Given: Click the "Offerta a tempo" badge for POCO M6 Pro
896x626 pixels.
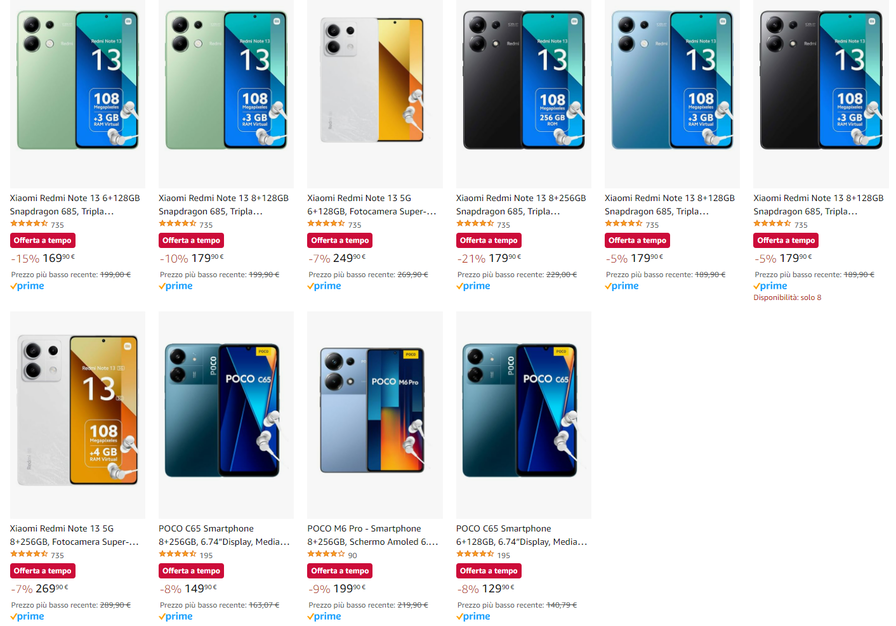Looking at the screenshot, I should (x=340, y=571).
